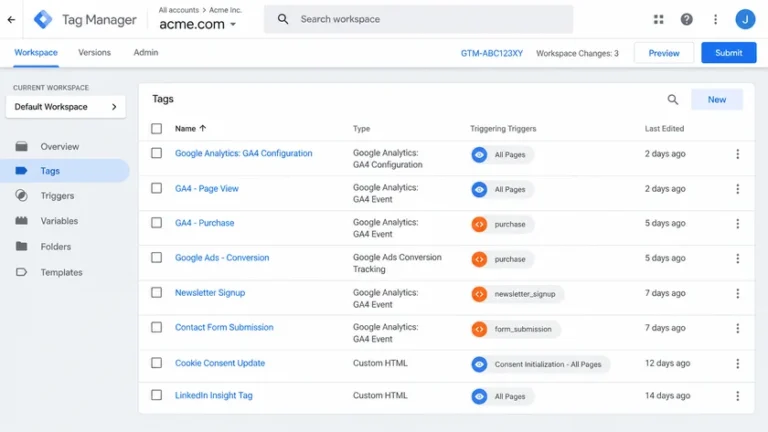Viewport: 768px width, 432px height.
Task: Click the search icon in Tags panel
Action: click(x=672, y=99)
